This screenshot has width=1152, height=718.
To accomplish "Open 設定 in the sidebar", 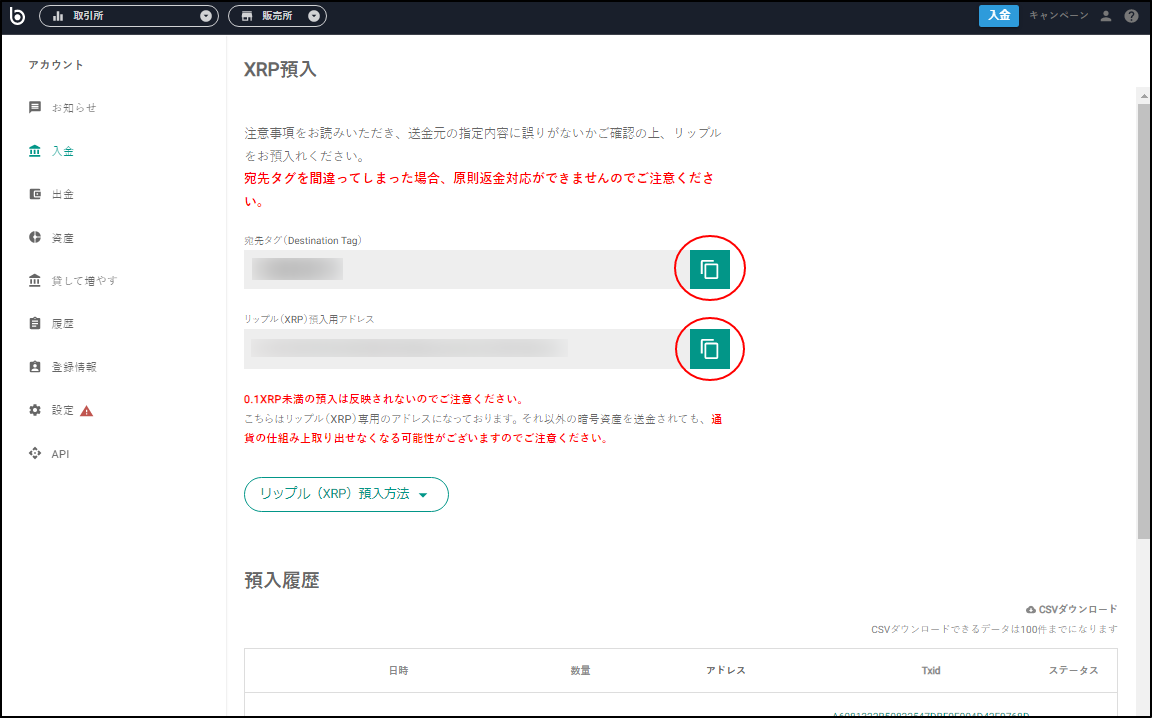I will pyautogui.click(x=62, y=411).
